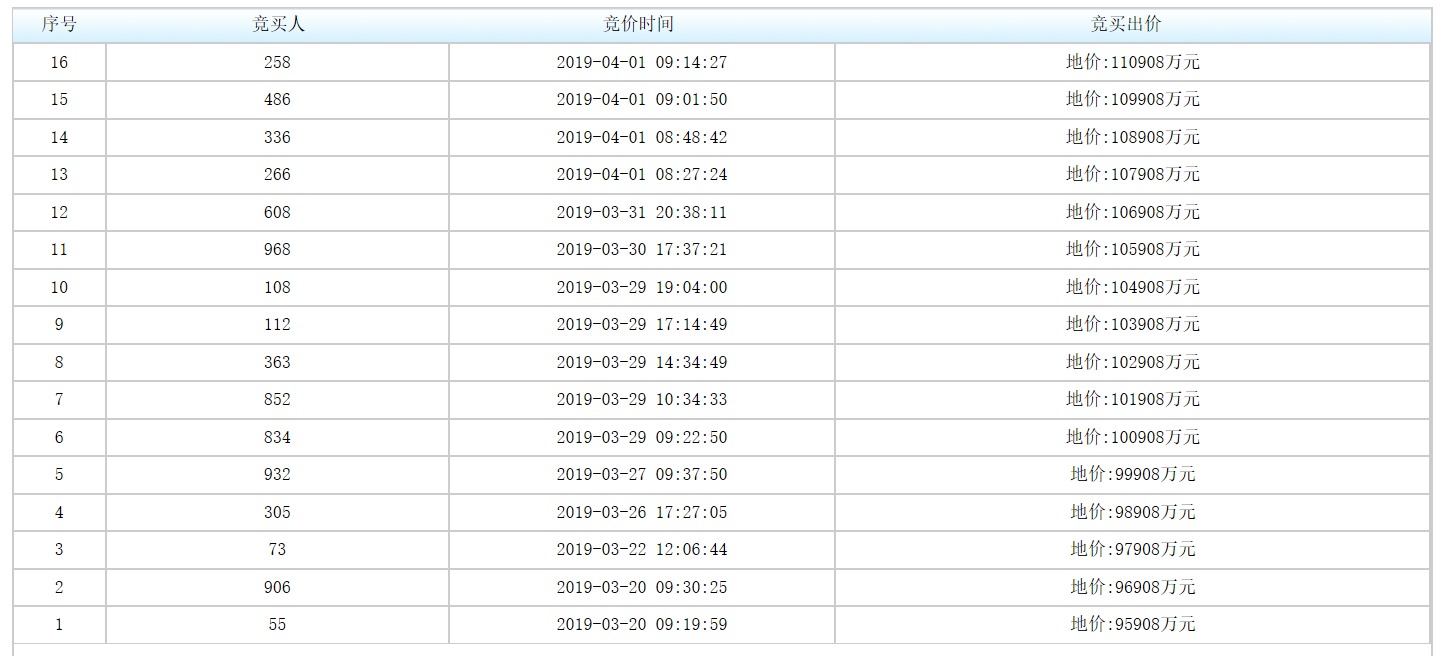Click the price 地价:100908万元
The image size is (1442, 656).
pyautogui.click(x=1132, y=437)
